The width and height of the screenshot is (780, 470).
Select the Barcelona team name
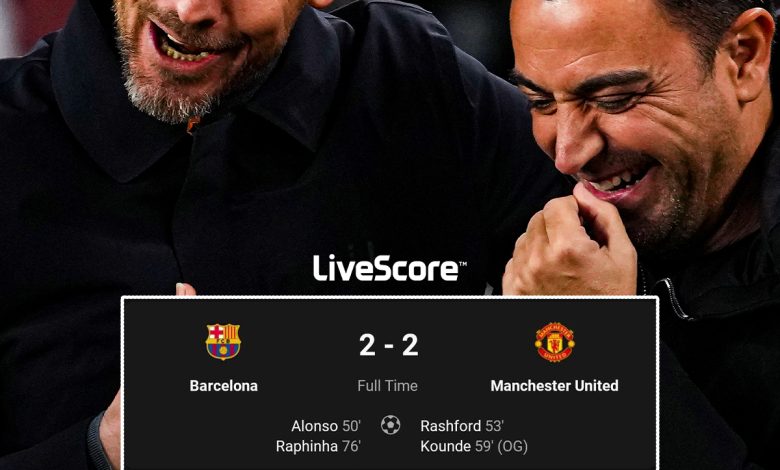click(x=224, y=386)
